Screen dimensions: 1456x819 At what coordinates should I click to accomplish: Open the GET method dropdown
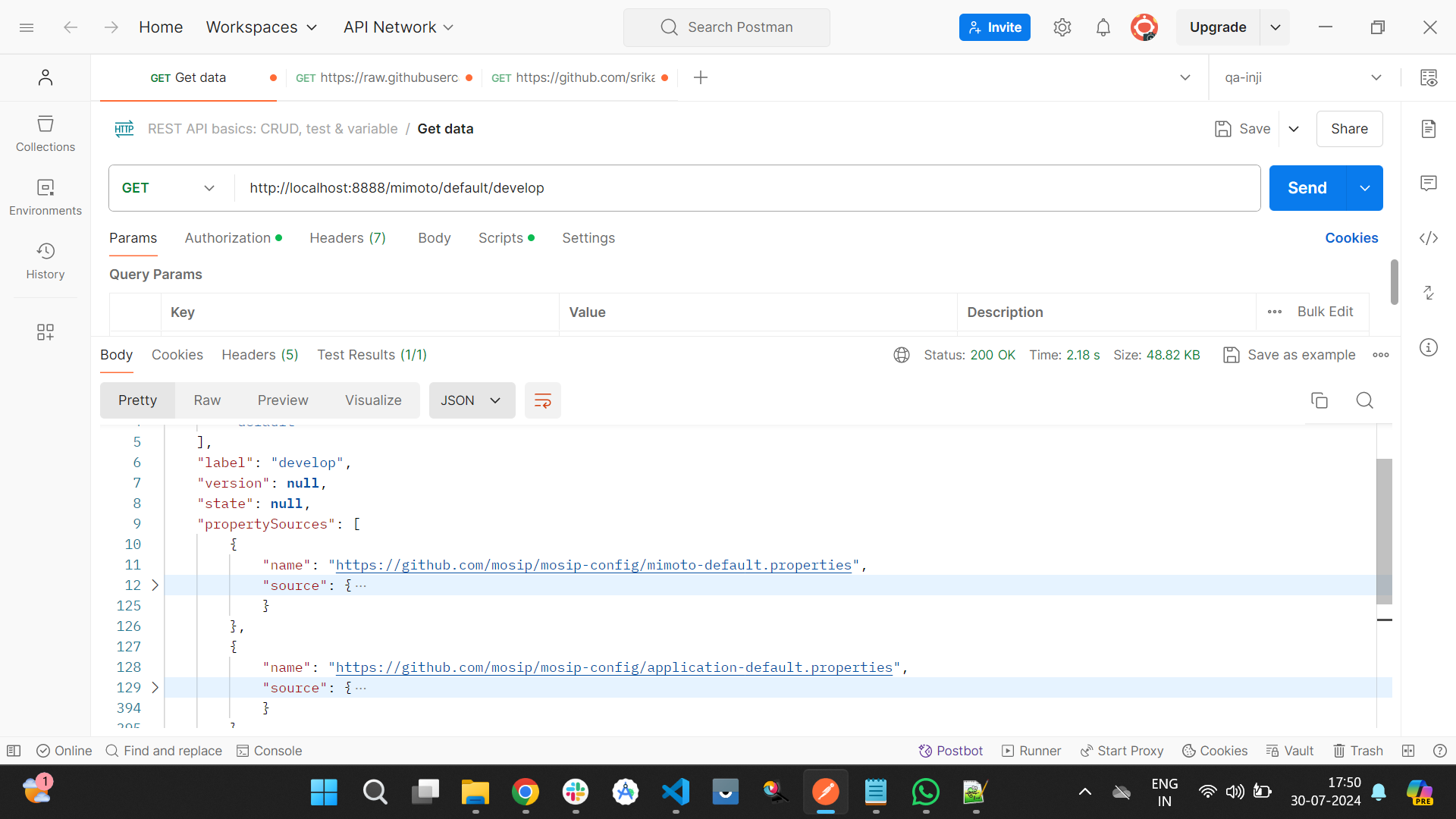168,188
